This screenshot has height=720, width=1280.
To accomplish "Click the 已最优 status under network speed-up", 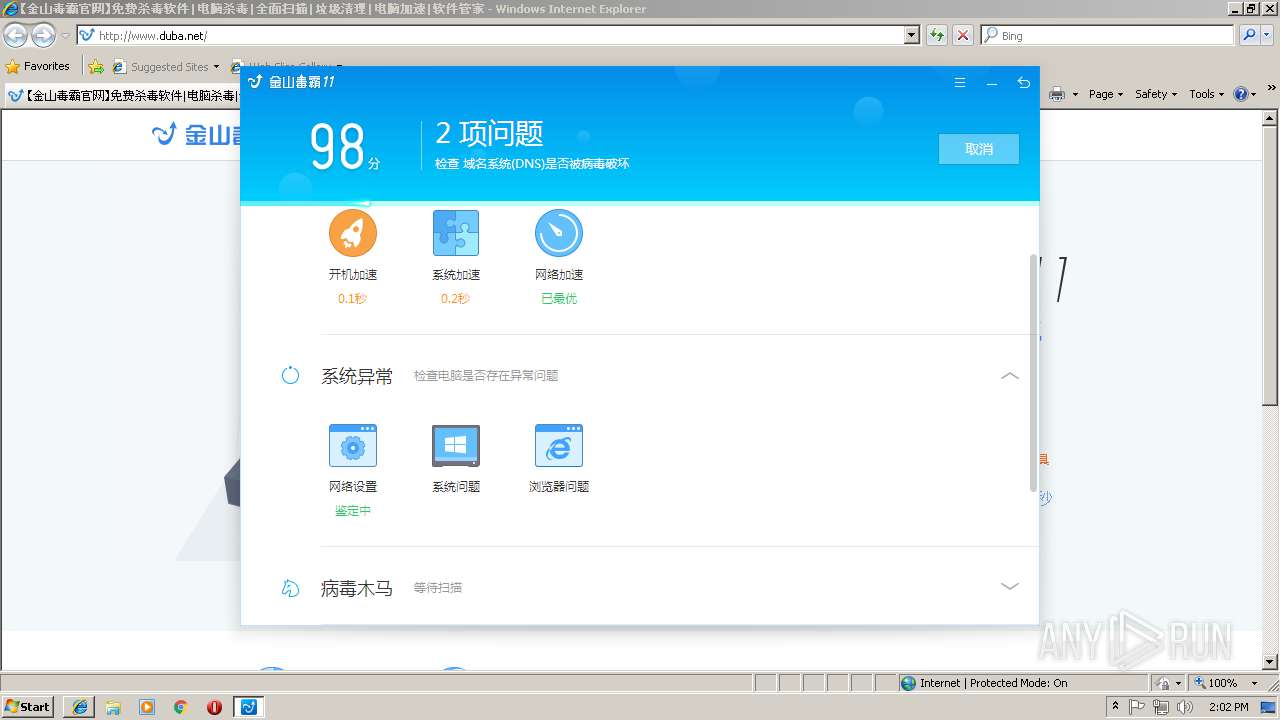I will 559,298.
